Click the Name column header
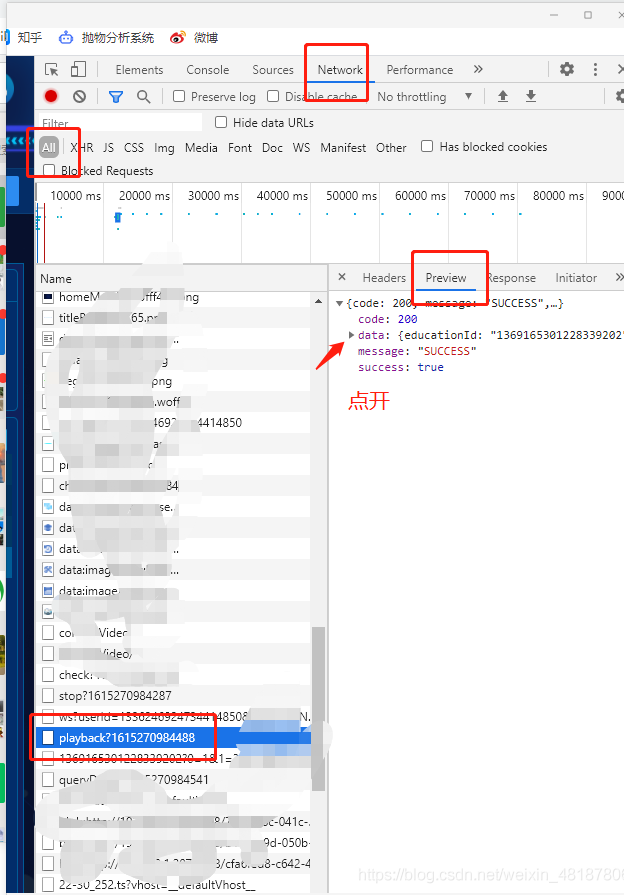The width and height of the screenshot is (624, 895). click(x=182, y=279)
